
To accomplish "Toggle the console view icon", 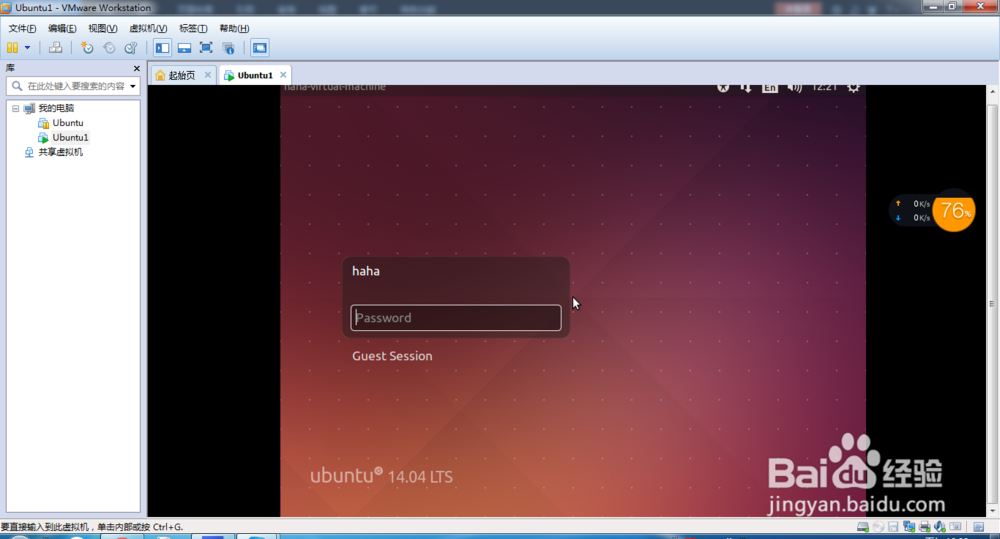I will coord(260,48).
